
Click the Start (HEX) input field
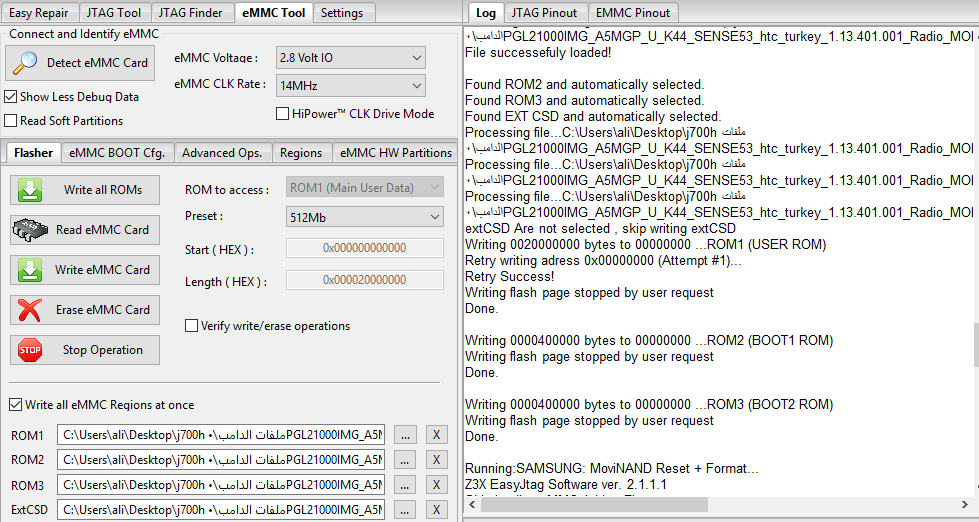pyautogui.click(x=365, y=248)
